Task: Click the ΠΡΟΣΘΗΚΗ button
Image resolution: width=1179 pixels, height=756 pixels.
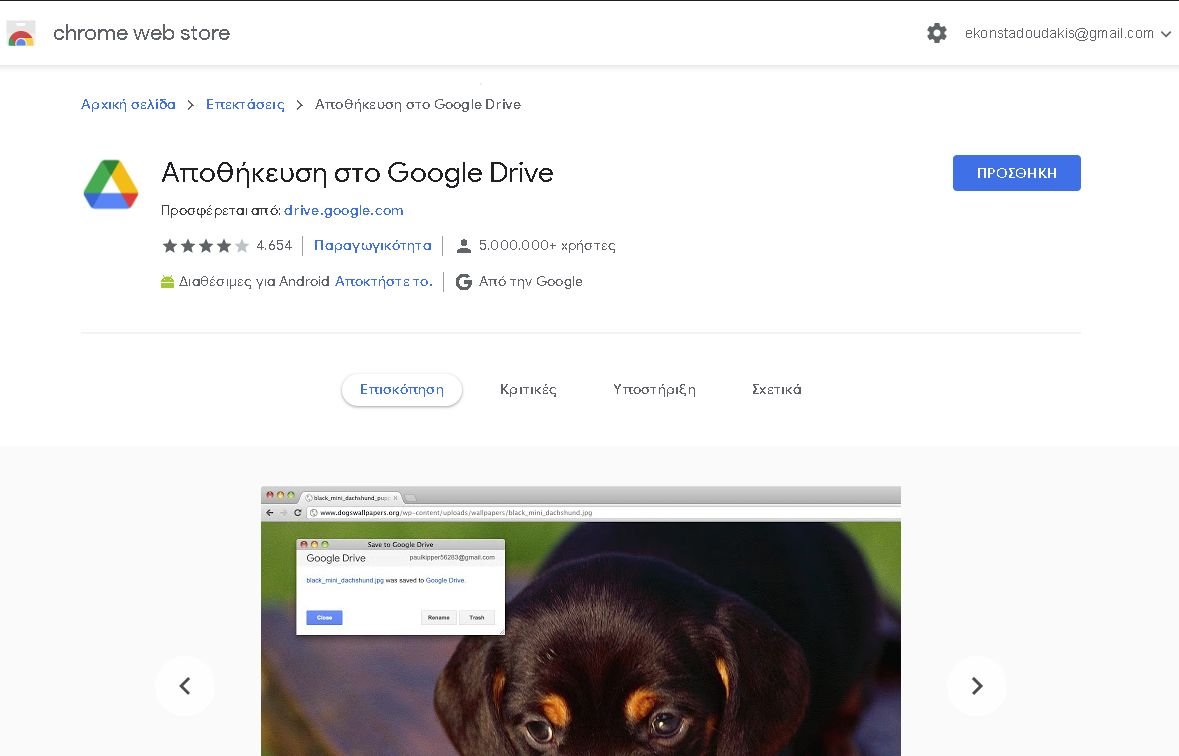Action: [x=1016, y=172]
